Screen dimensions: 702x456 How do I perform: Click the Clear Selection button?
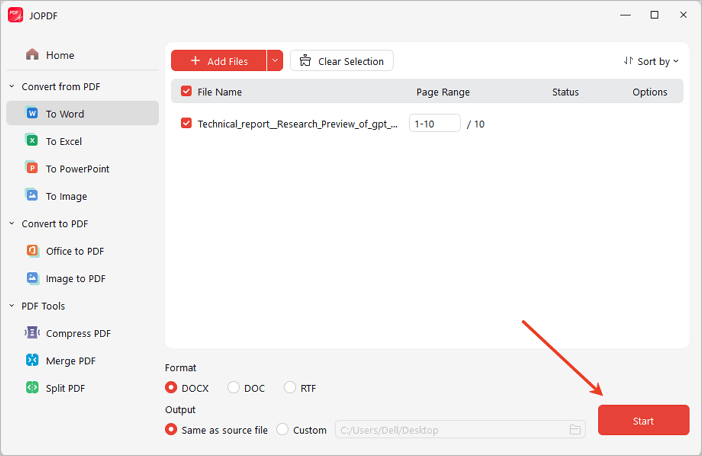tap(342, 60)
